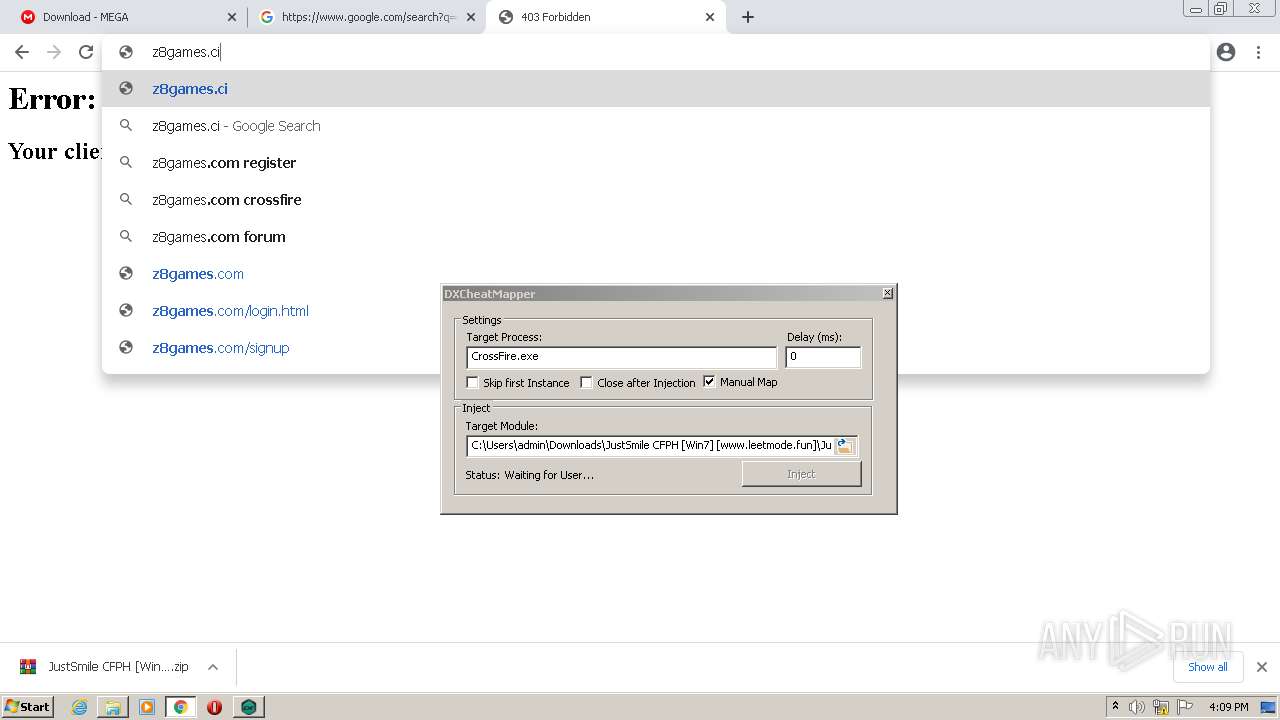Open Chrome's three-dot menu
The height and width of the screenshot is (720, 1280).
(1260, 52)
